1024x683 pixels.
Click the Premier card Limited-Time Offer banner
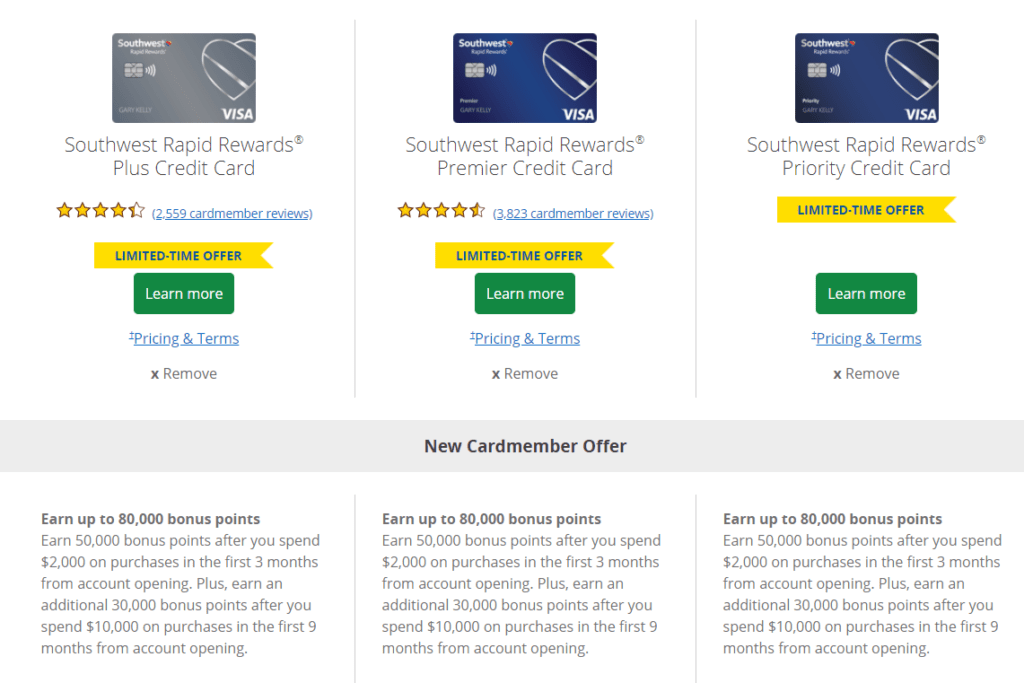(520, 255)
